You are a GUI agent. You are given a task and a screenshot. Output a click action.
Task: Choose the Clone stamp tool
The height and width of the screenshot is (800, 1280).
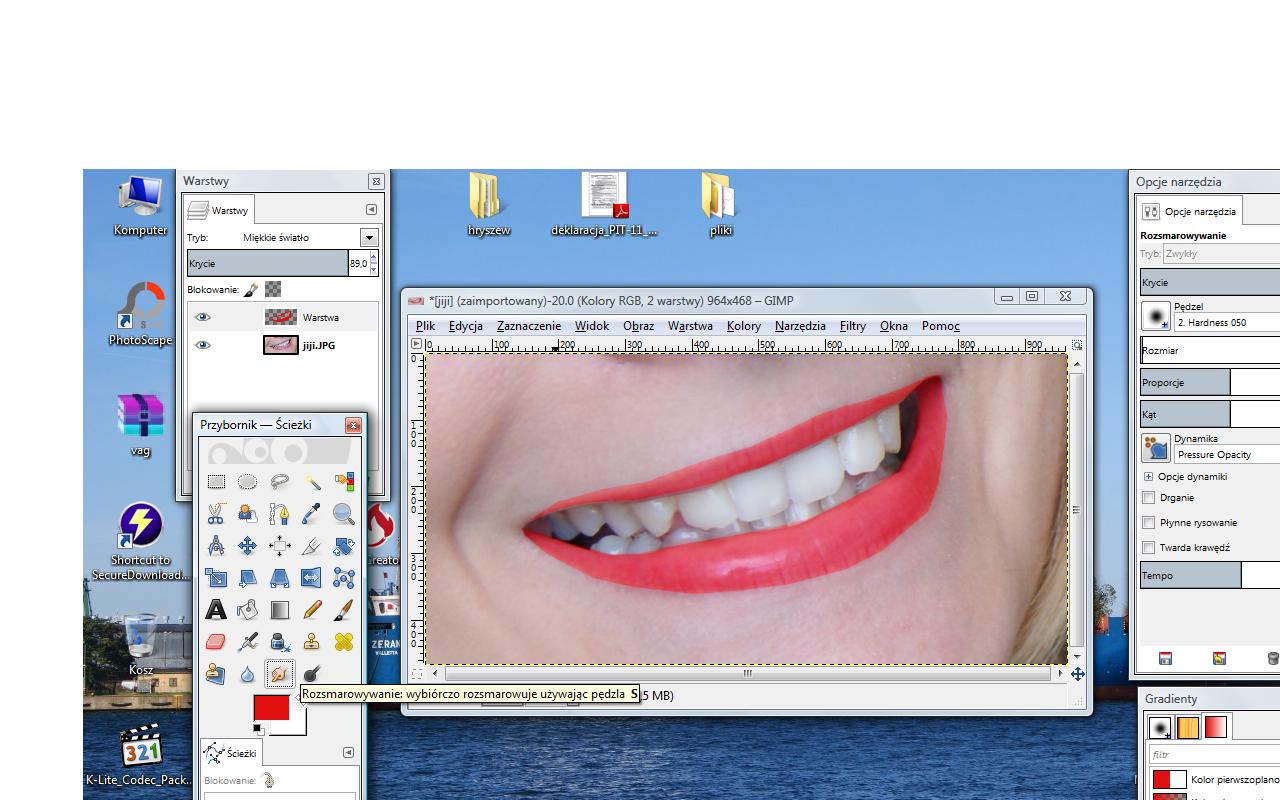click(312, 642)
